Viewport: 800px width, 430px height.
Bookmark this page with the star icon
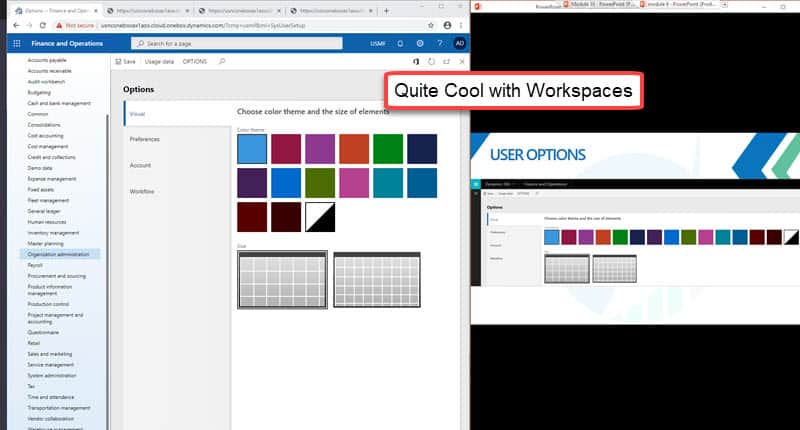[431, 25]
